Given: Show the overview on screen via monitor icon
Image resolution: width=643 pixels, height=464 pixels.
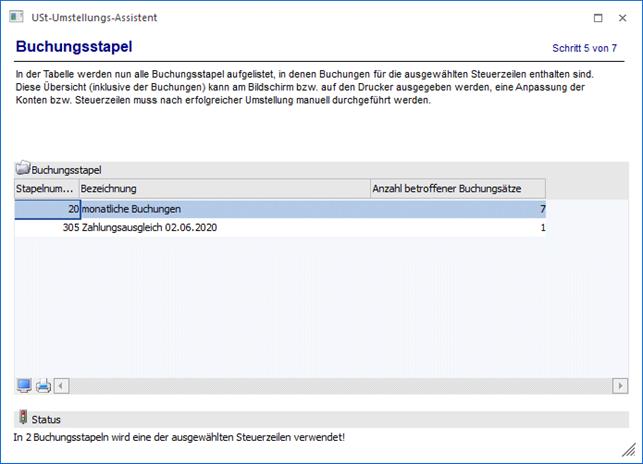Looking at the screenshot, I should (x=24, y=385).
